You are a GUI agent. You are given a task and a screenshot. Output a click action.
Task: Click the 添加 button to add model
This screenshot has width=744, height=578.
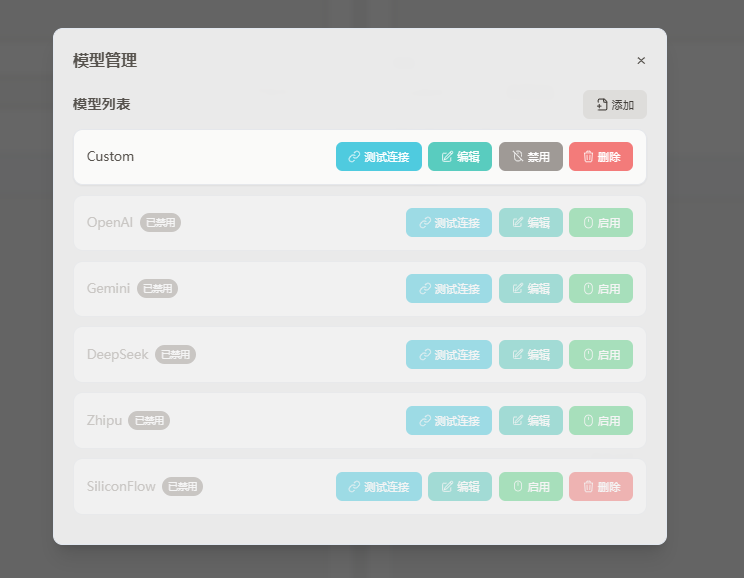pyautogui.click(x=615, y=104)
